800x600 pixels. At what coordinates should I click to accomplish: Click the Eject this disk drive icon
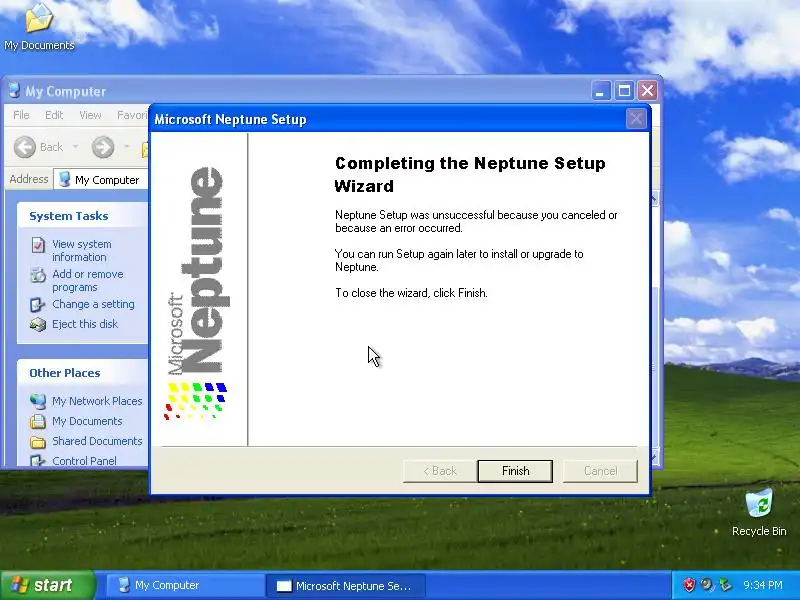38,324
